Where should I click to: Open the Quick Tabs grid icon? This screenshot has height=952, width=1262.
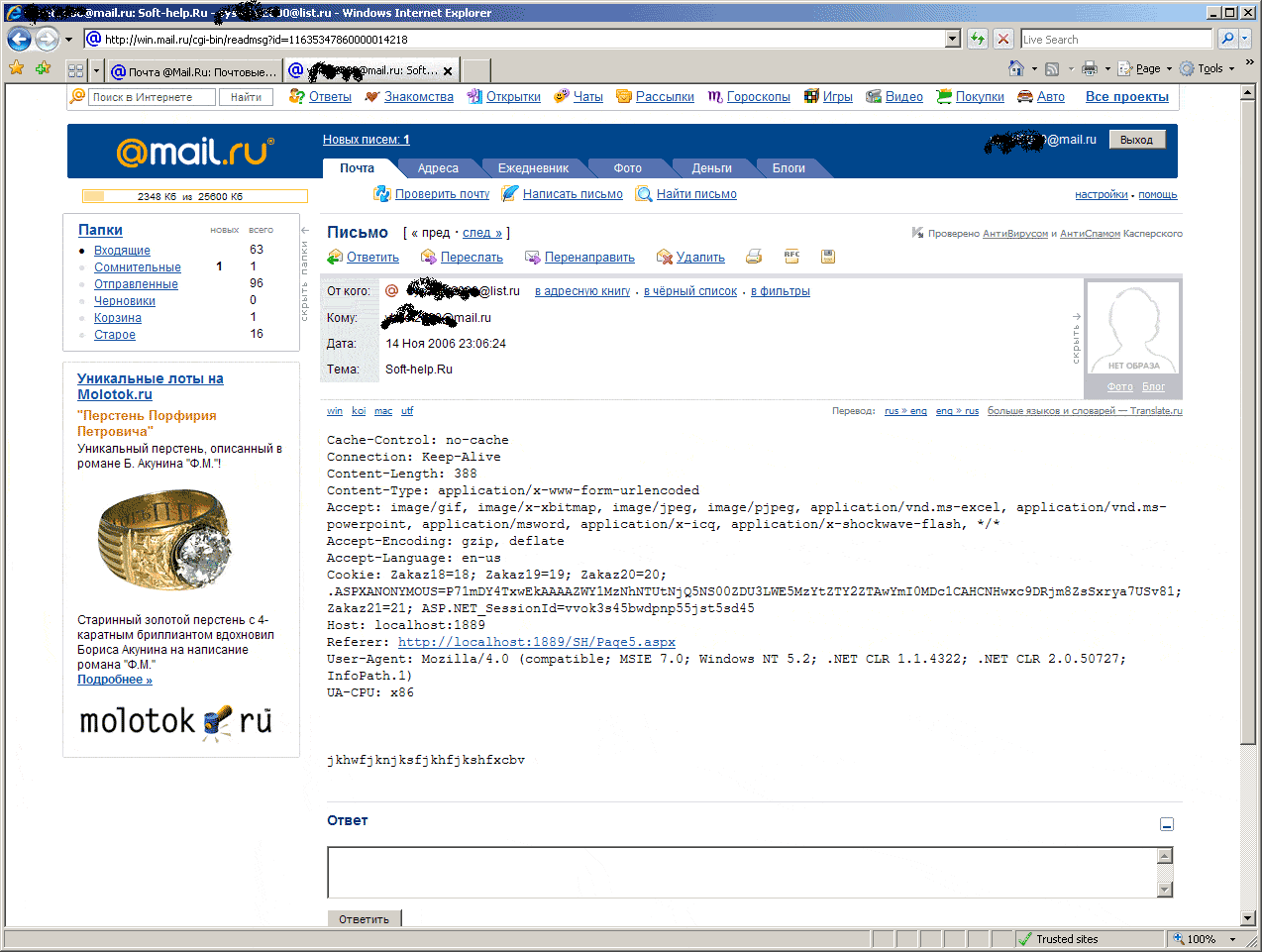click(76, 70)
